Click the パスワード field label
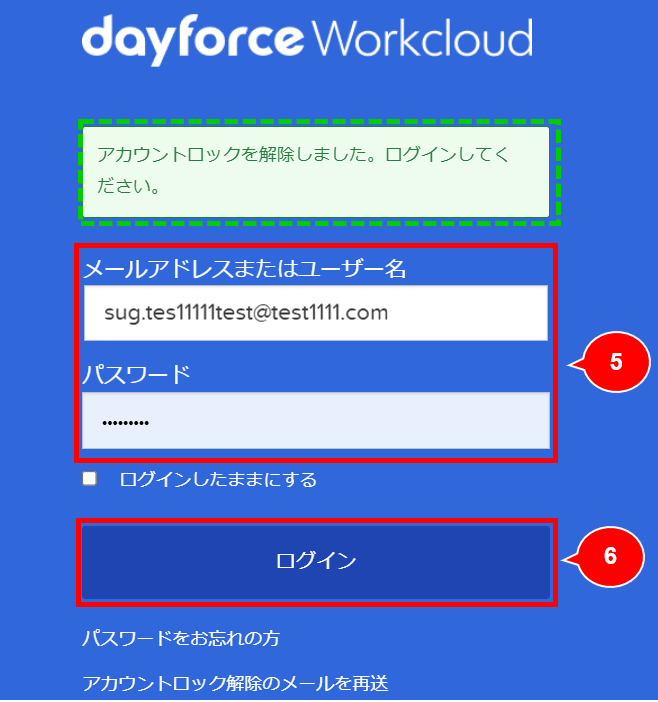Screen dimensions: 658x702 pos(136,375)
